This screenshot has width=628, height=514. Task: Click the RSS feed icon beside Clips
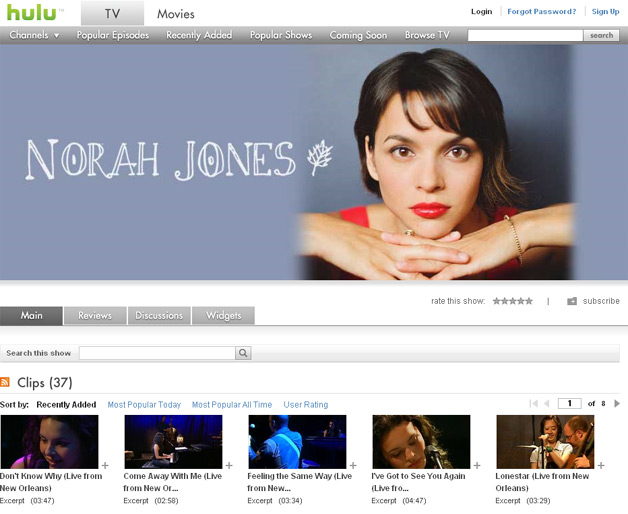(x=6, y=382)
